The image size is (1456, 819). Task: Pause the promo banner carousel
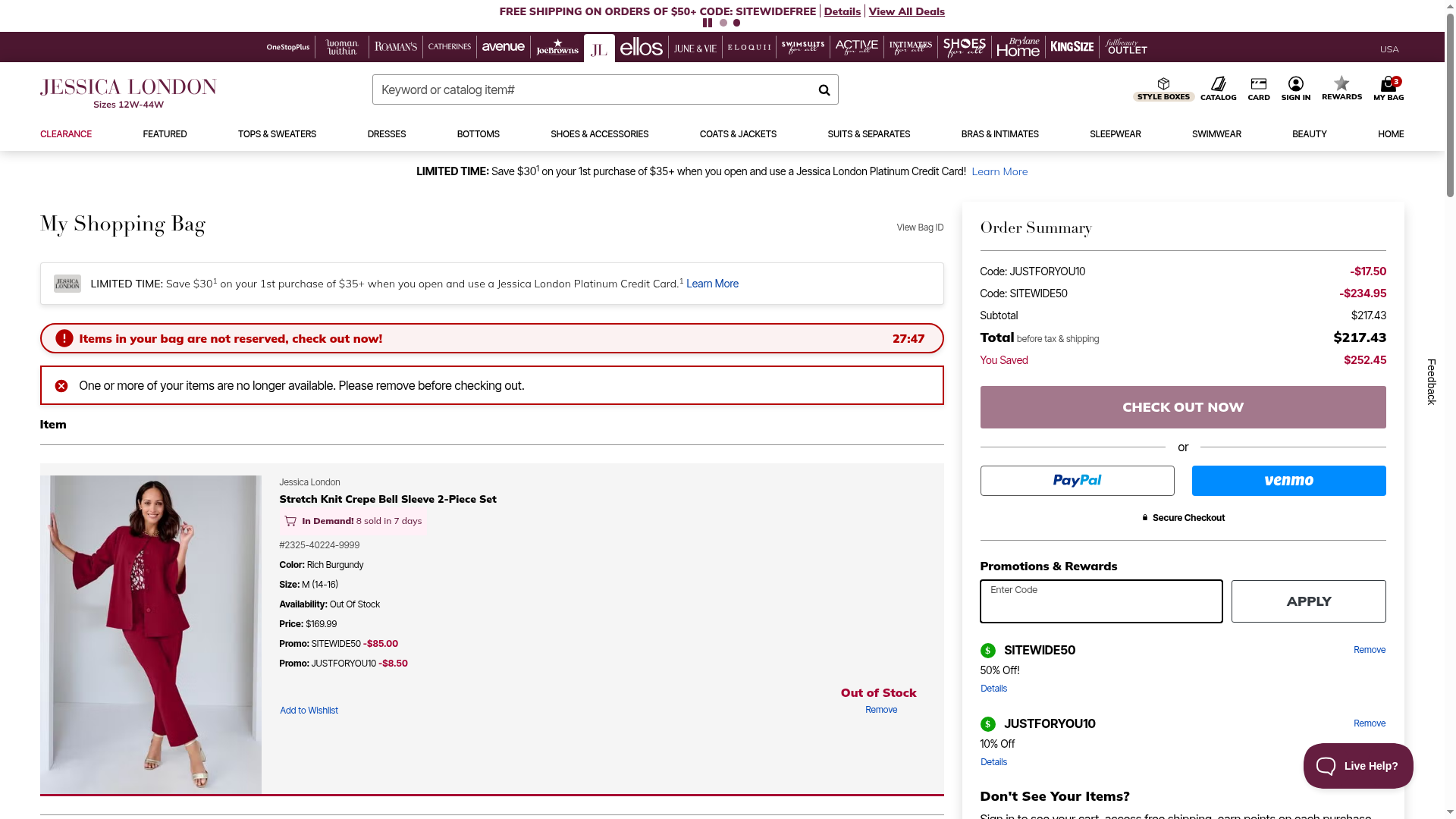[x=708, y=23]
